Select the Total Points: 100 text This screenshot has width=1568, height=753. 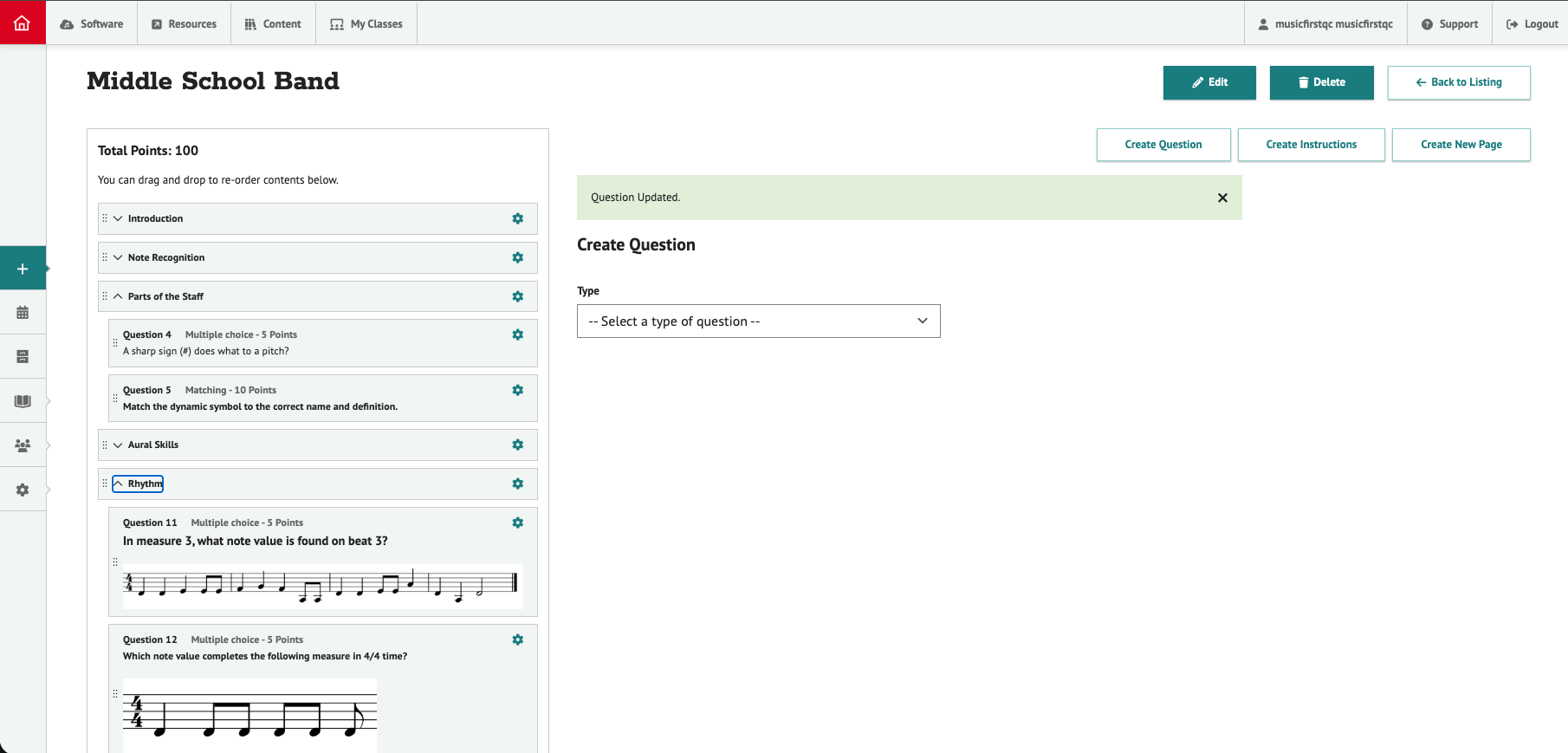click(148, 151)
